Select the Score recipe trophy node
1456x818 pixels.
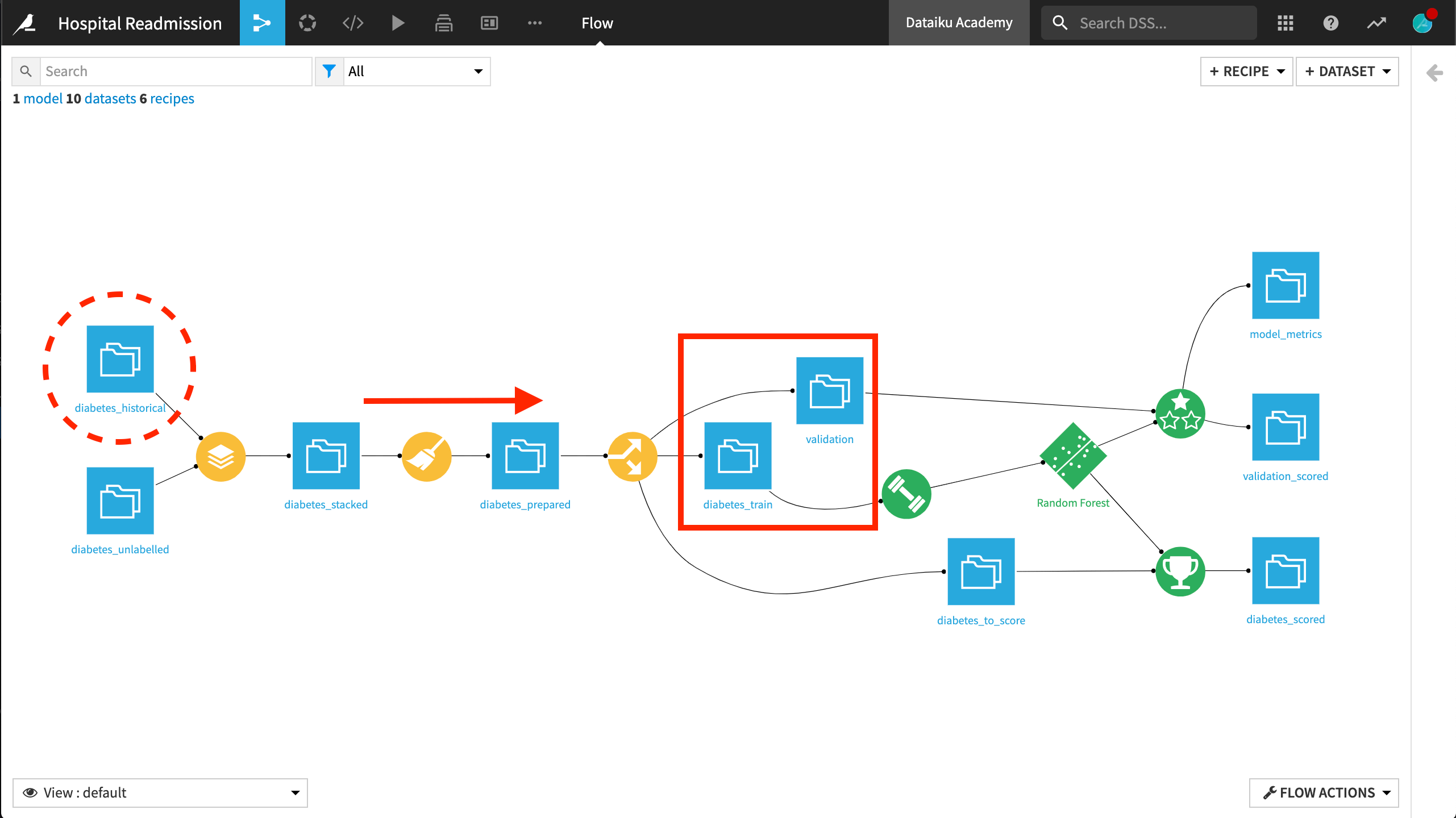coord(1180,571)
